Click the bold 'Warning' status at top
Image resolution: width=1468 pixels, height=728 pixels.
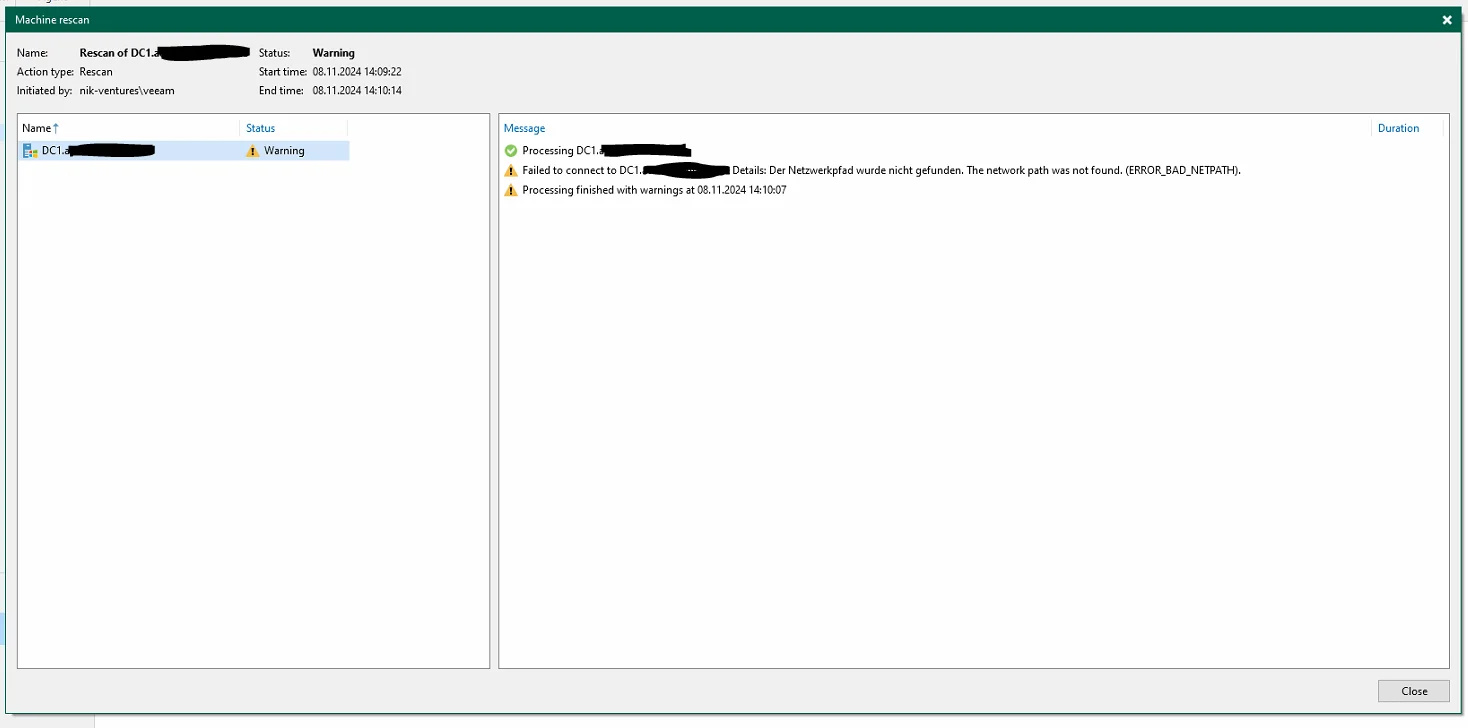coord(333,53)
